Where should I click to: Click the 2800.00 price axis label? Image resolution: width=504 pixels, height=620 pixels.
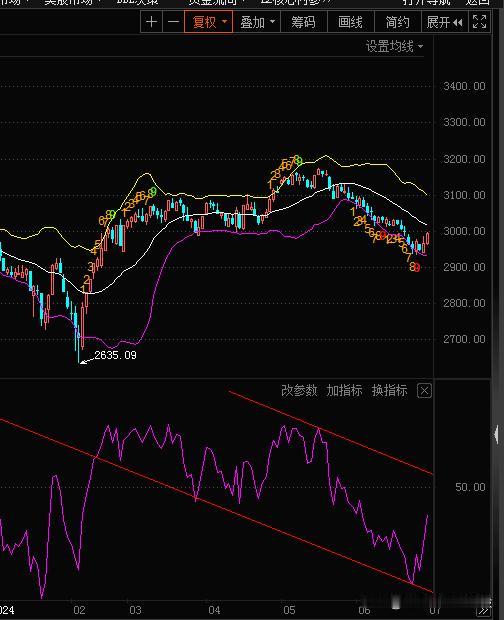click(464, 303)
